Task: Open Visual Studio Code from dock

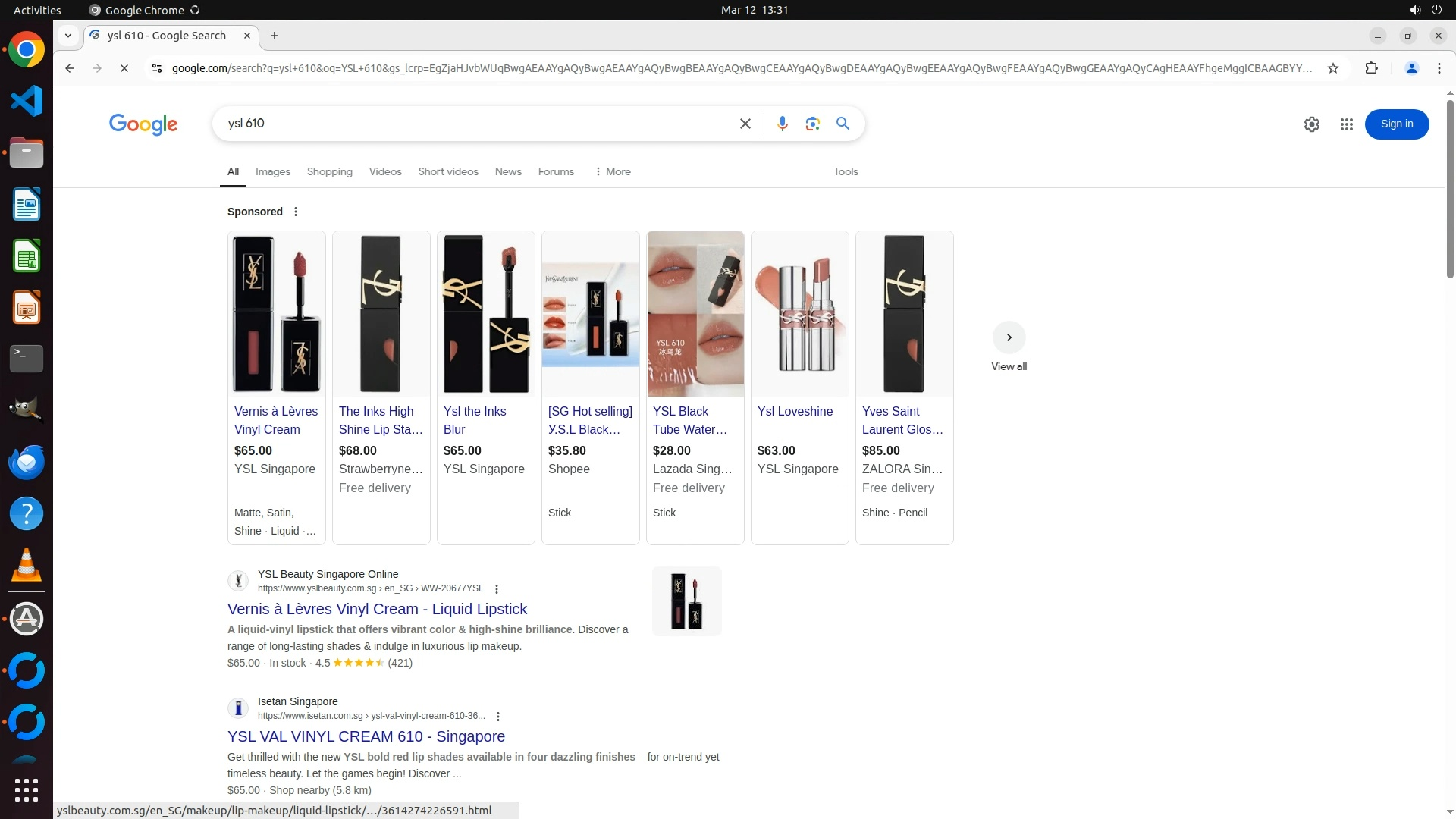Action: point(27,101)
